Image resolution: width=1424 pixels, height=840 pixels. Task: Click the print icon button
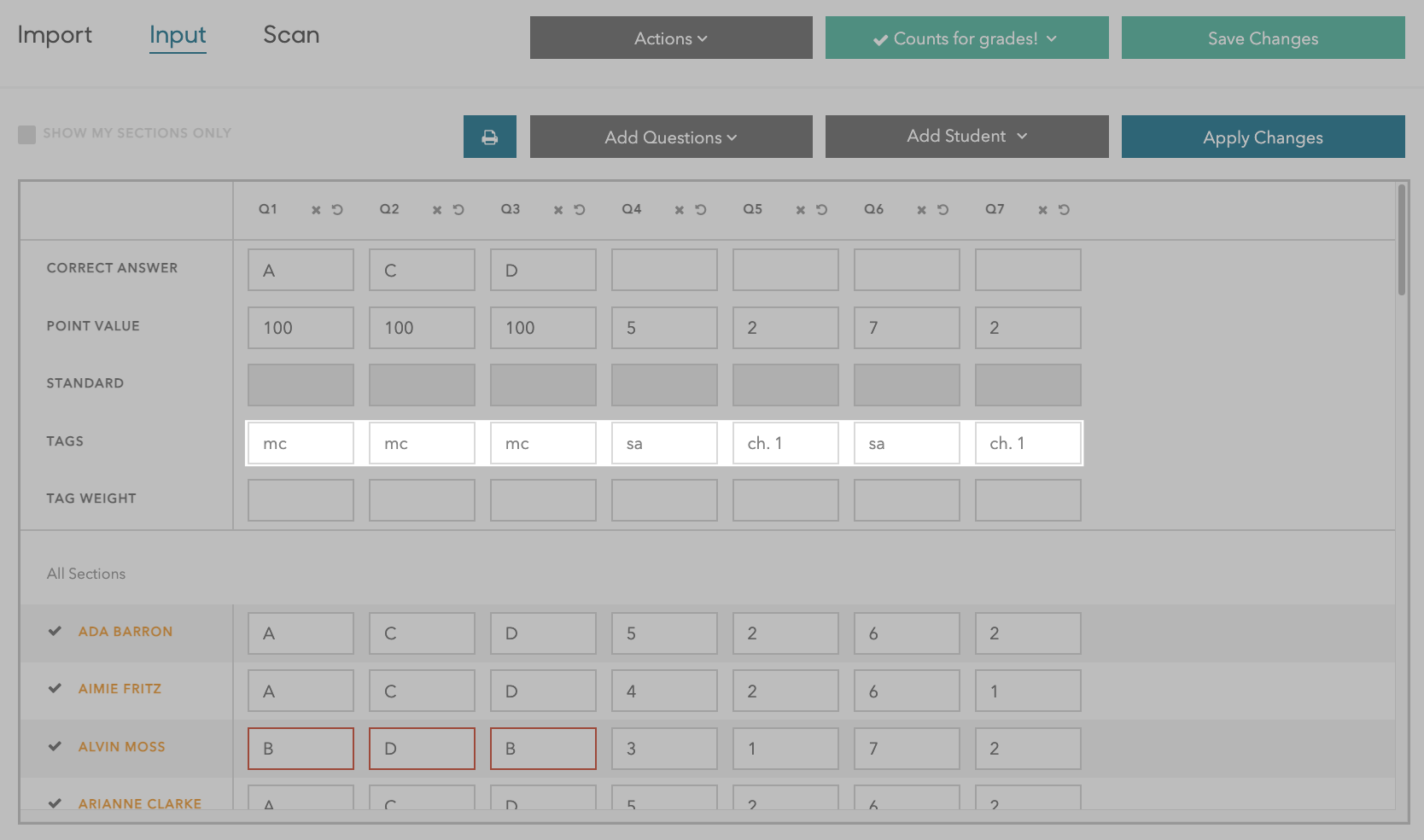[x=489, y=137]
